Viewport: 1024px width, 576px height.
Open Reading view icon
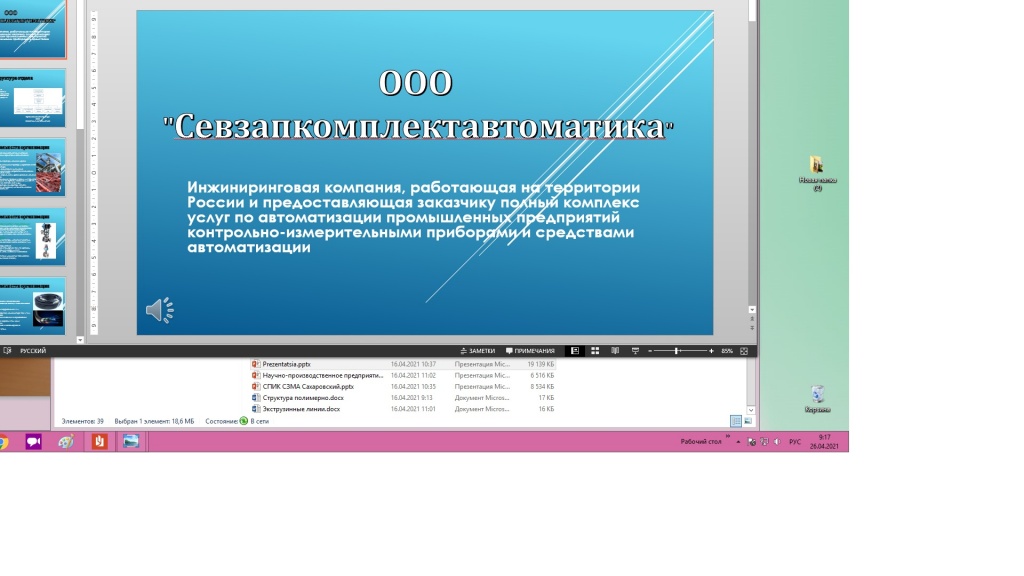coord(615,351)
